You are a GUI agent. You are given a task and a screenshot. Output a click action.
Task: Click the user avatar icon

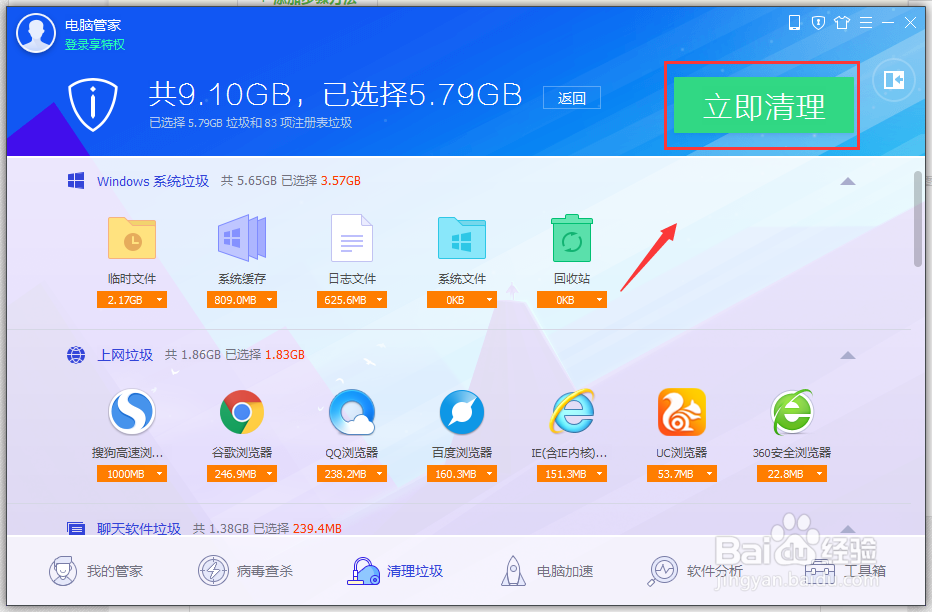(36, 33)
